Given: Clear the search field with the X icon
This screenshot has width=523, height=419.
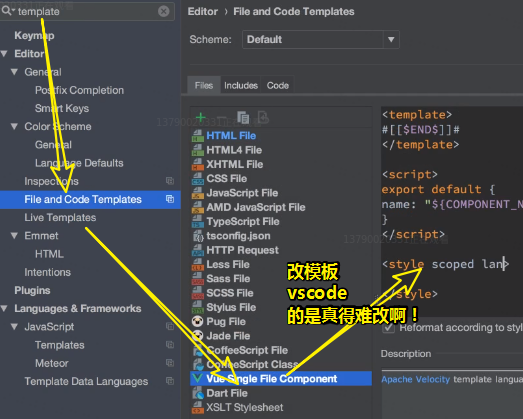Looking at the screenshot, I should pyautogui.click(x=163, y=11).
